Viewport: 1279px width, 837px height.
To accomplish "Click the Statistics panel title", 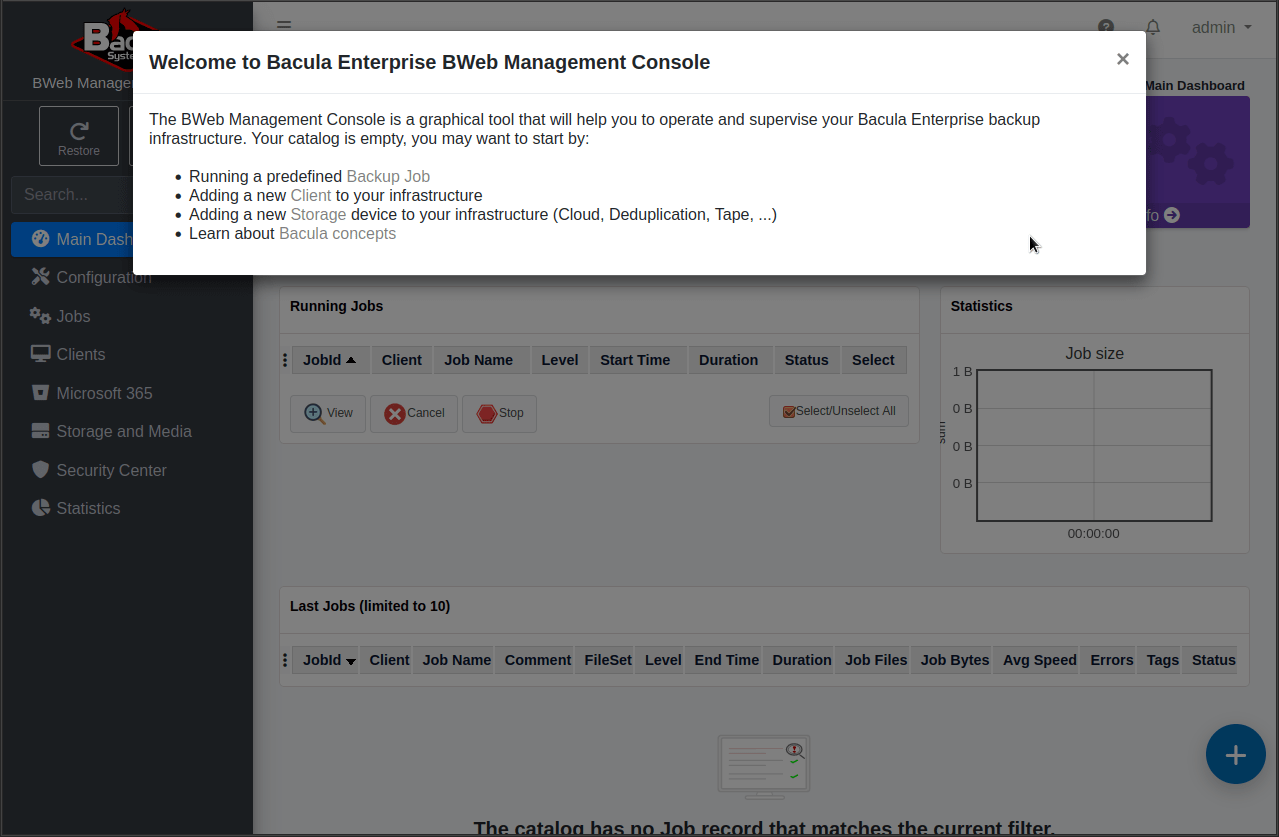I will [982, 306].
